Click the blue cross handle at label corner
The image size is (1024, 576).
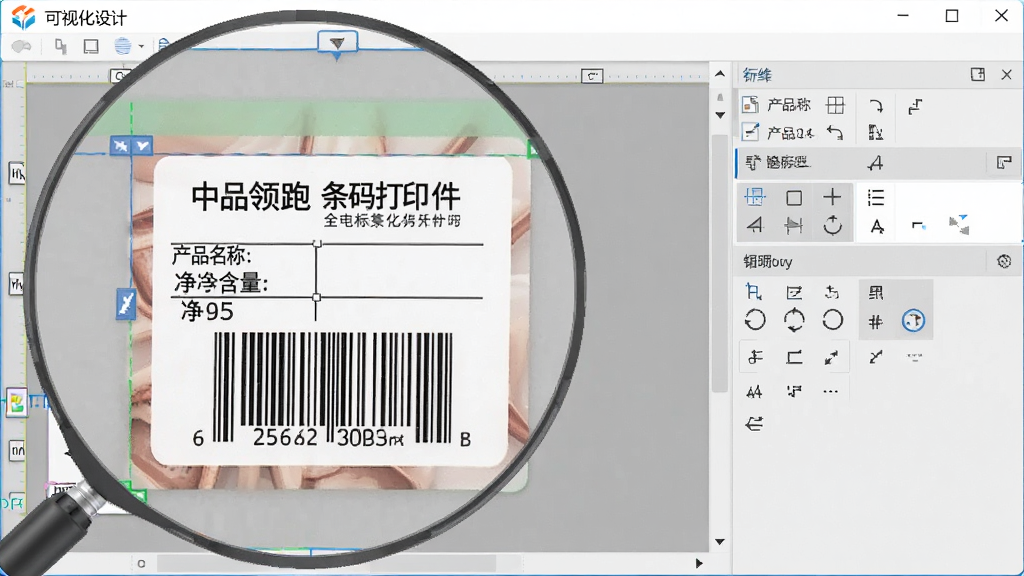(x=120, y=146)
